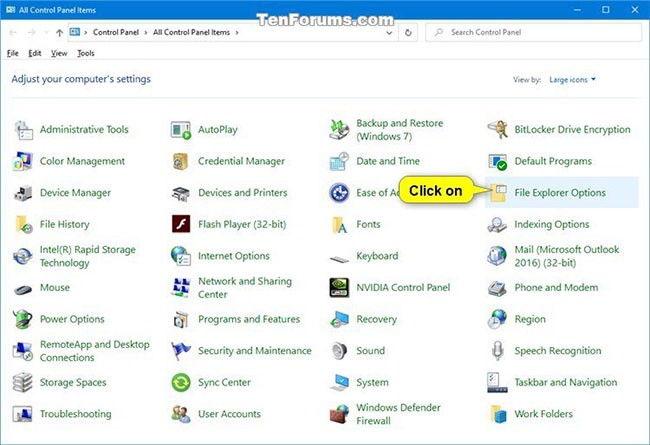Open the Color Management icon

click(23, 161)
